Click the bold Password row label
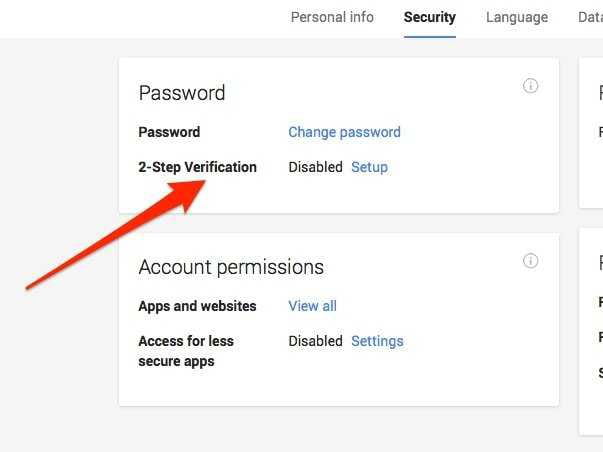The width and height of the screenshot is (603, 452). 169,132
